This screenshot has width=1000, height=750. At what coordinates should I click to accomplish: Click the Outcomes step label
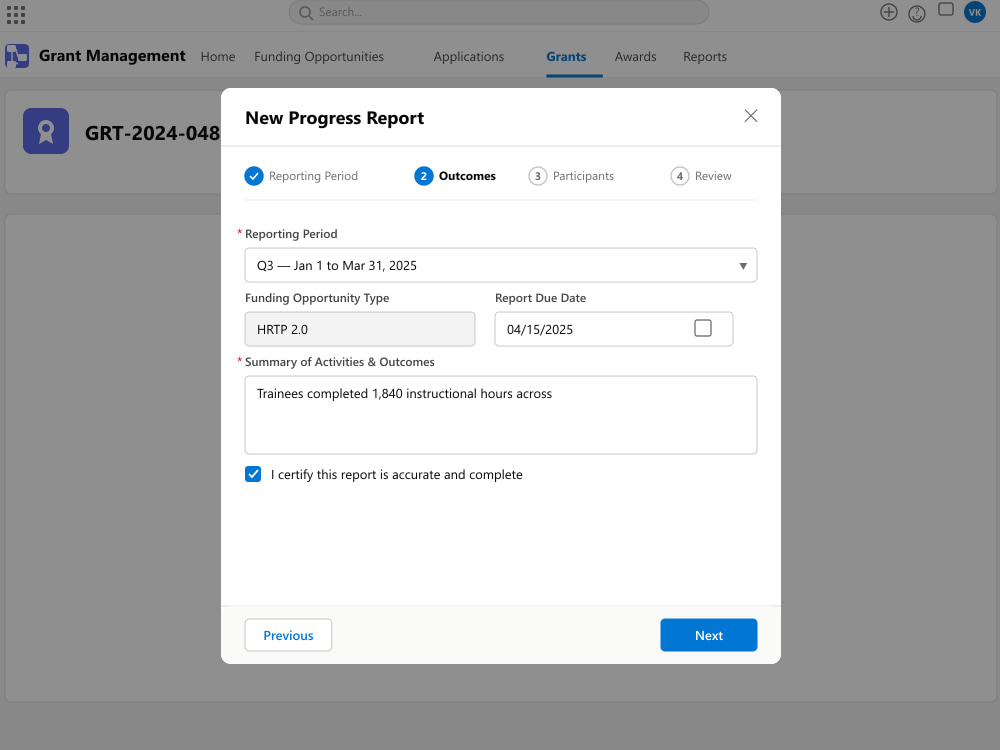[x=467, y=176]
